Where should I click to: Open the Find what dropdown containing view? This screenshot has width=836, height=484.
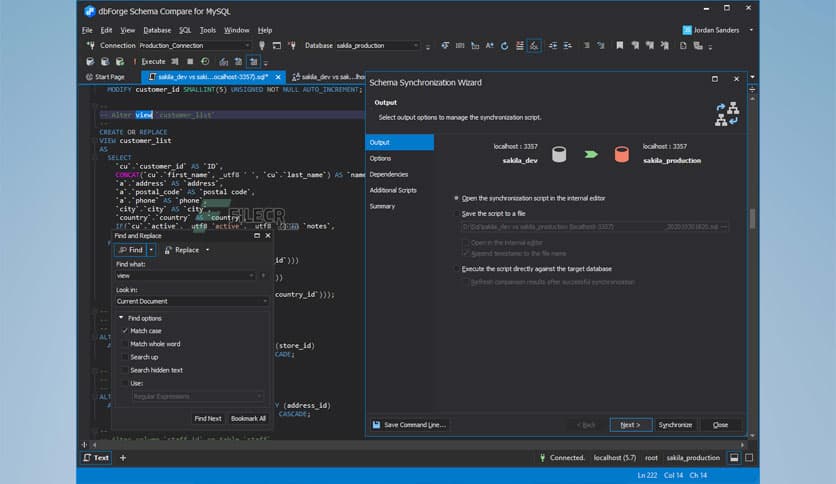point(251,276)
